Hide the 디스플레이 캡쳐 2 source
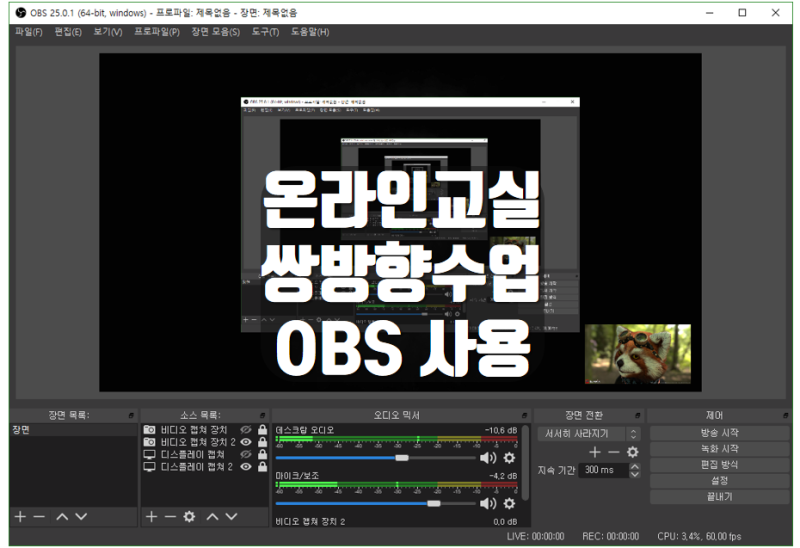 click(246, 466)
